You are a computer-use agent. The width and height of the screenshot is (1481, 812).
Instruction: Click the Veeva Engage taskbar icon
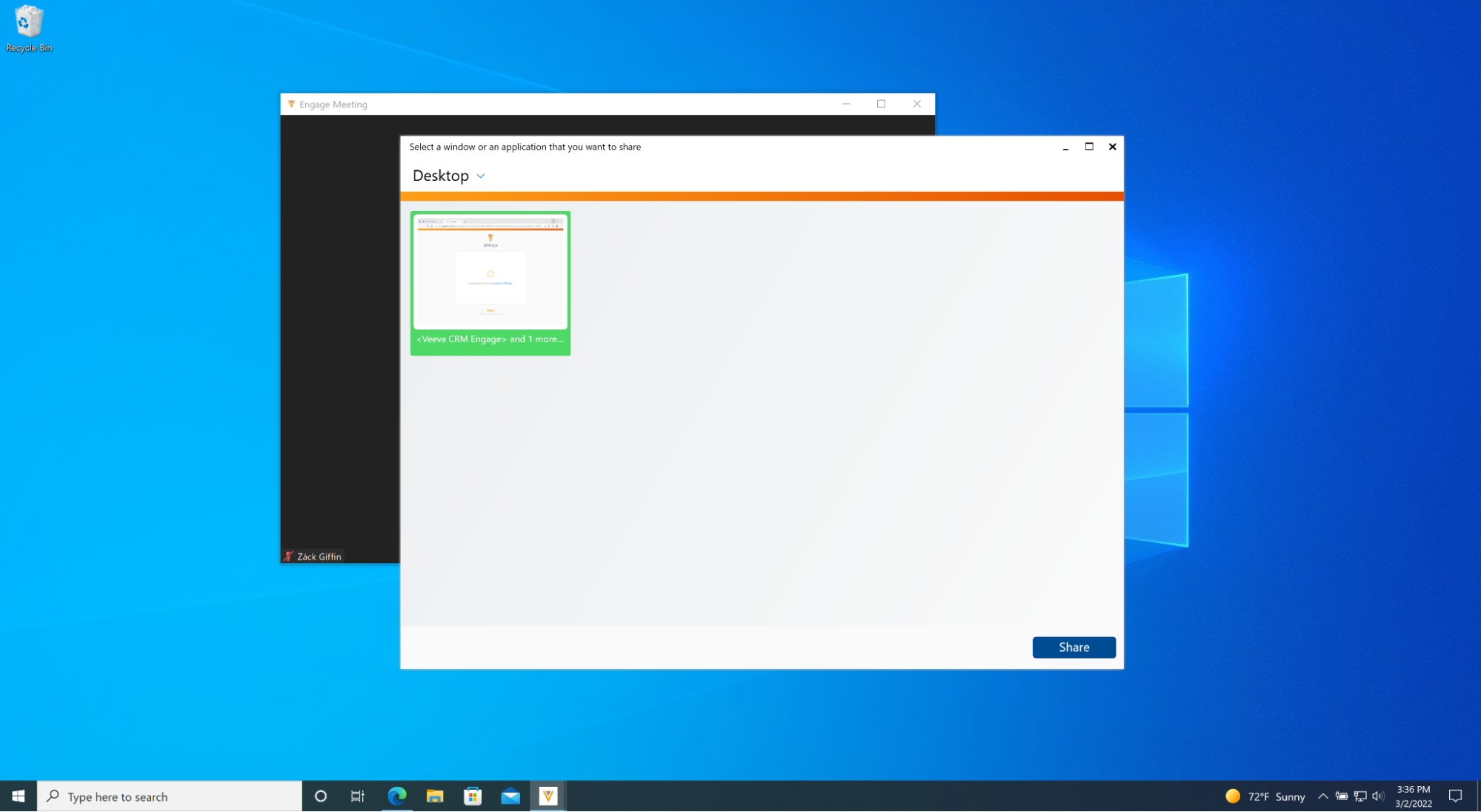click(548, 796)
